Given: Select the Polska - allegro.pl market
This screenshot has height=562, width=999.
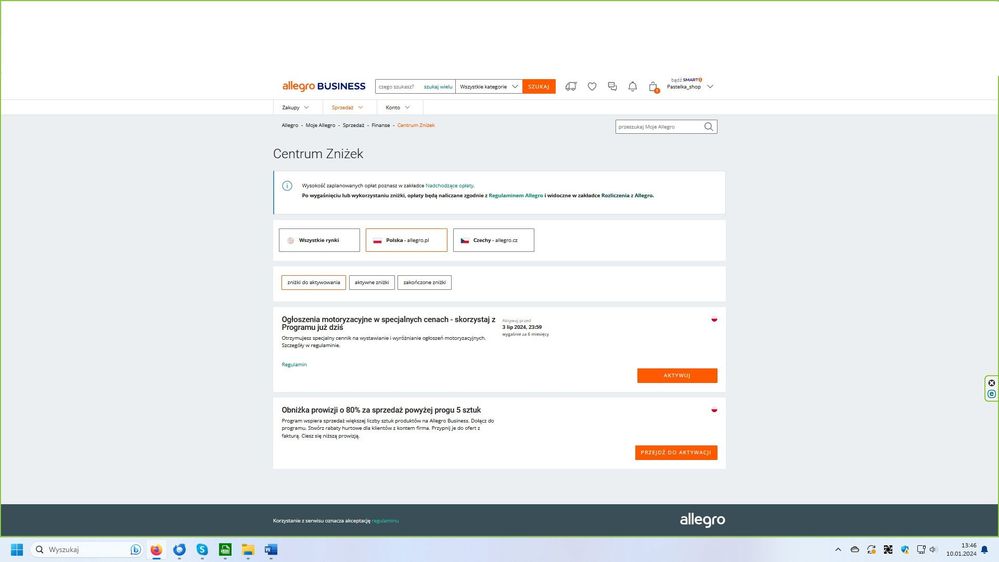Looking at the screenshot, I should [x=406, y=240].
